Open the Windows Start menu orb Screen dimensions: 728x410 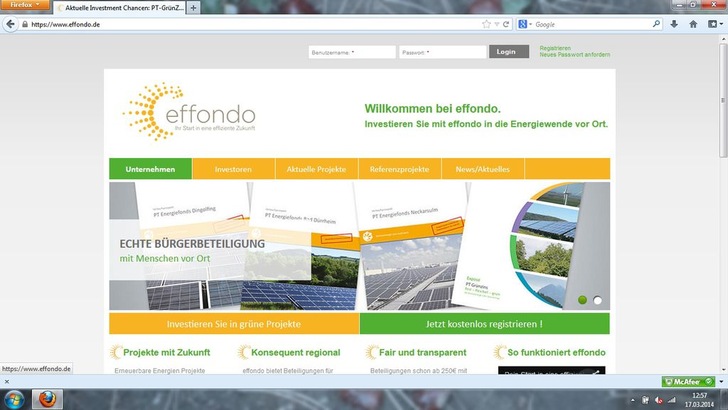coord(14,399)
